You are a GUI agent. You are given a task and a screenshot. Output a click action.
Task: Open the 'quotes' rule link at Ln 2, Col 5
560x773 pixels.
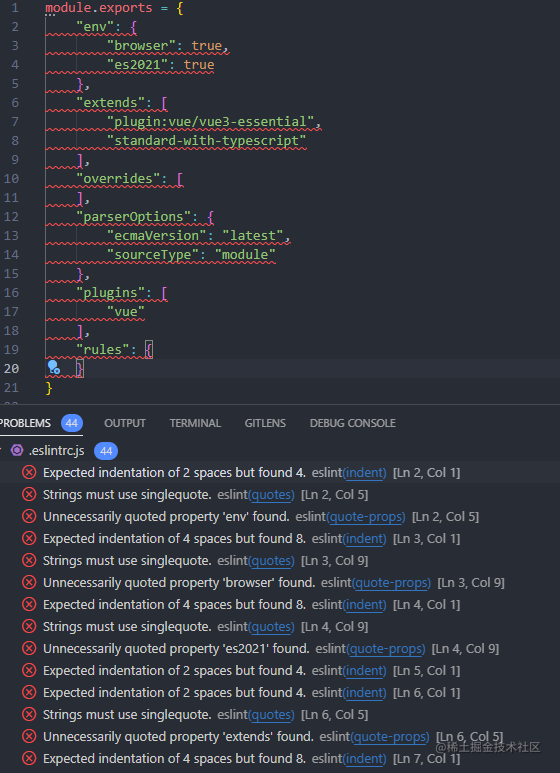coord(272,494)
